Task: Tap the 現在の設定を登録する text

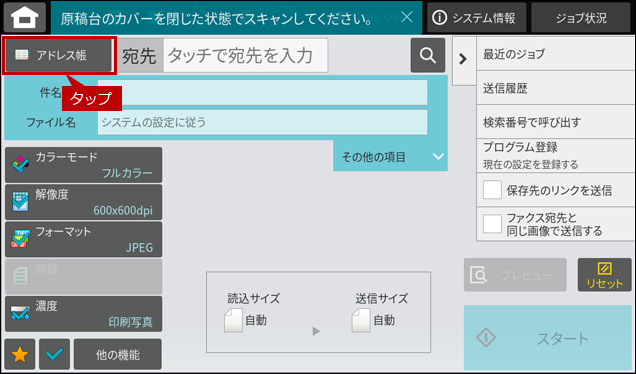Action: coord(531,164)
